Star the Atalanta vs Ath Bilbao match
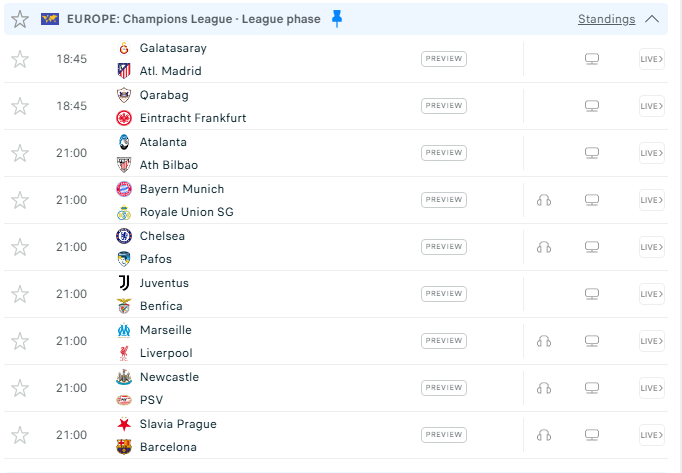 coord(20,153)
